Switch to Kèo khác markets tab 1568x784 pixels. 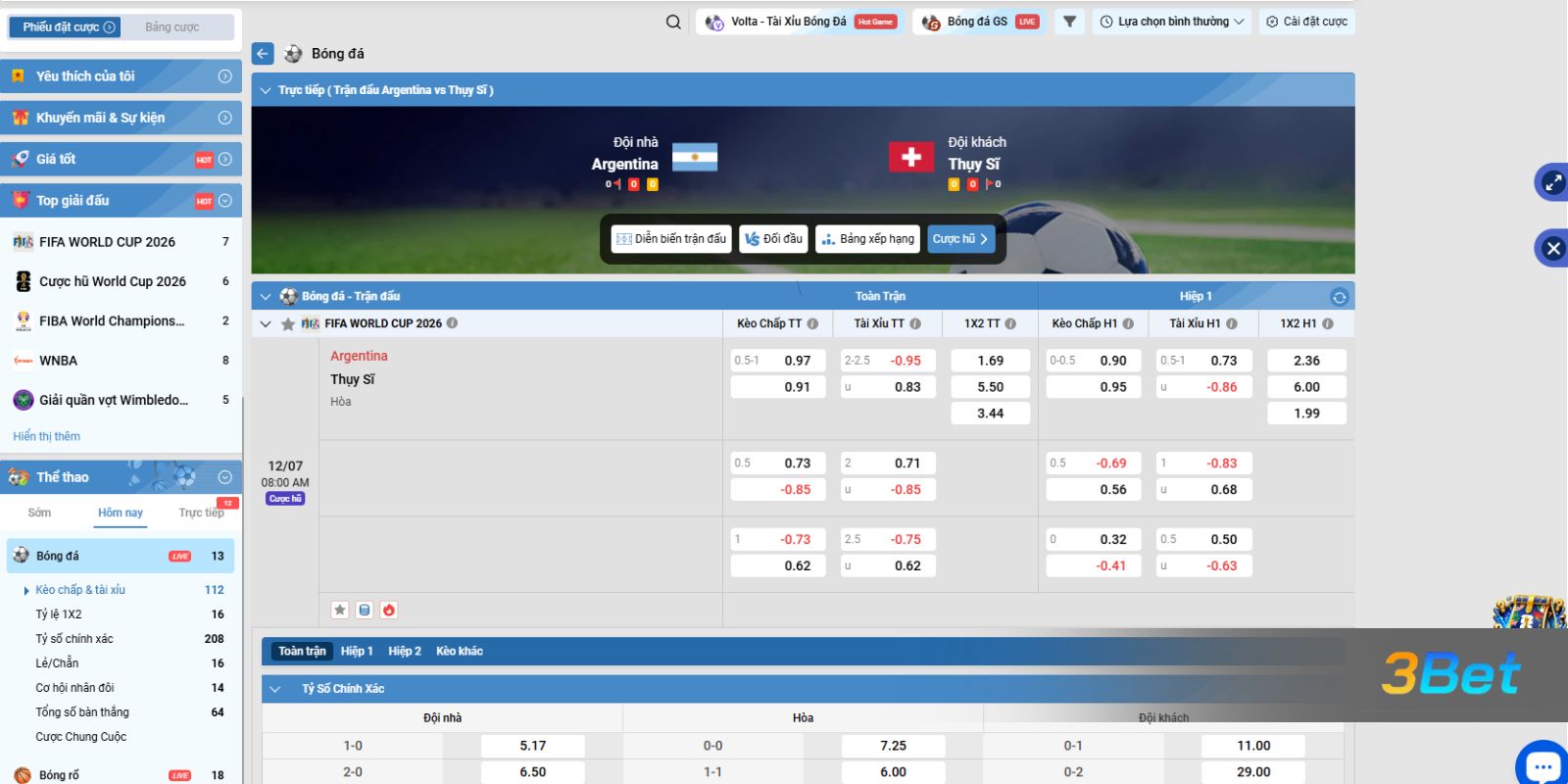[460, 651]
